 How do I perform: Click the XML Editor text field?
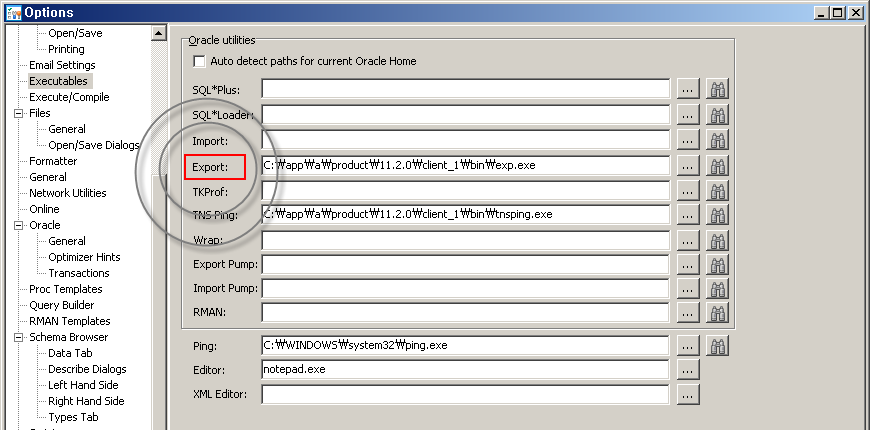(465, 394)
